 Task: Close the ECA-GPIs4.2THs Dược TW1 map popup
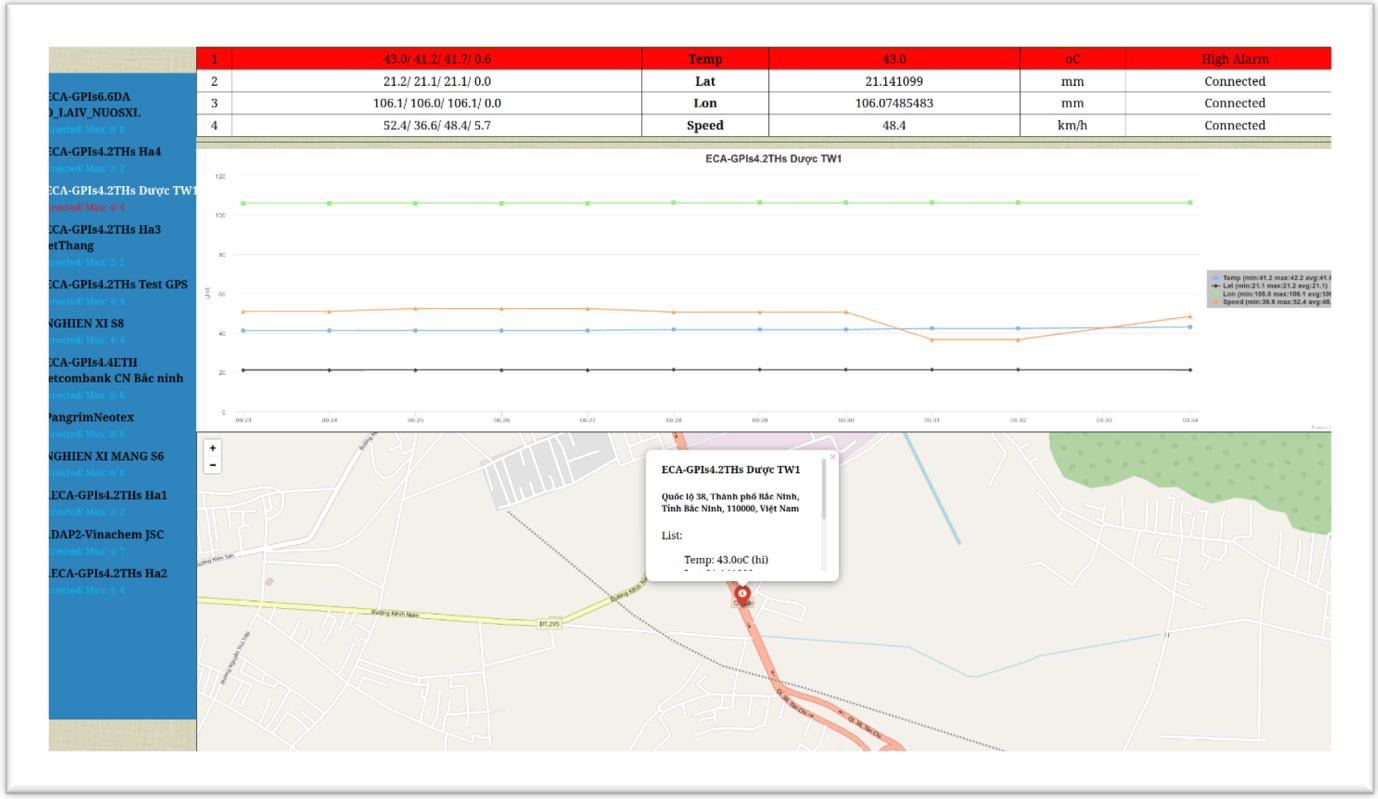[x=832, y=457]
